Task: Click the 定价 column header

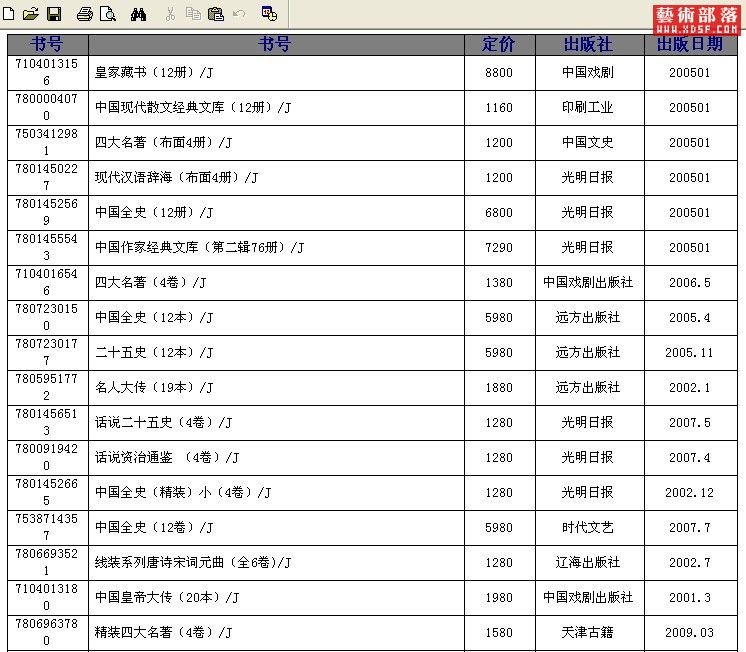Action: [x=500, y=44]
